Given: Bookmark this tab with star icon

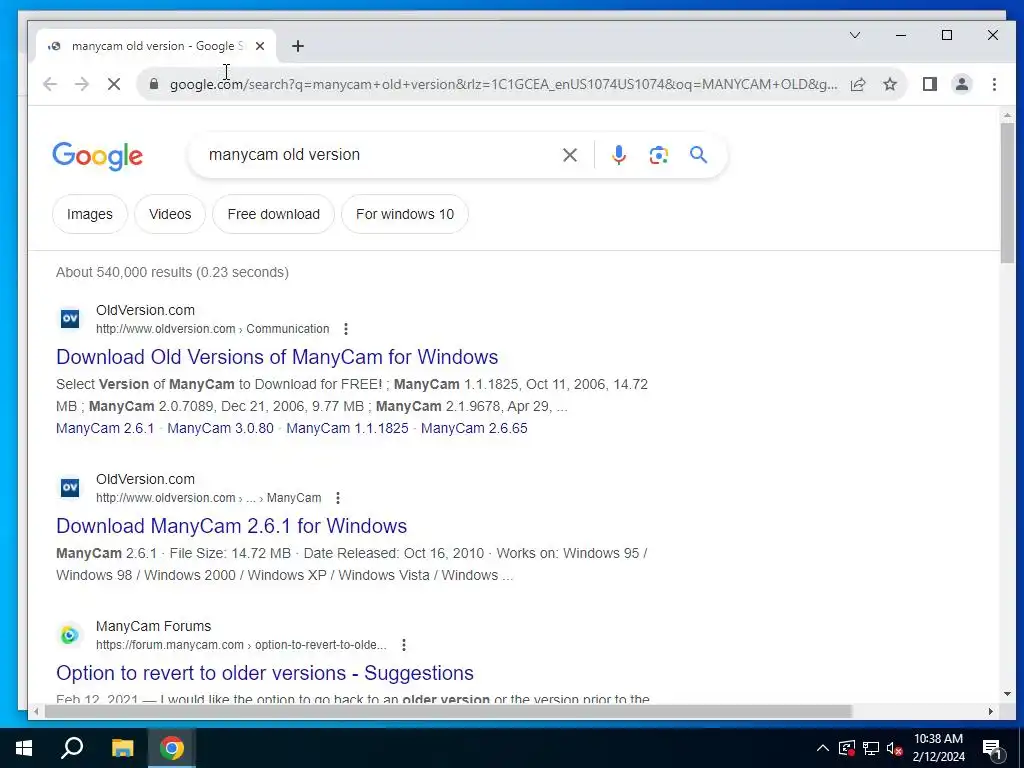Looking at the screenshot, I should tap(890, 84).
